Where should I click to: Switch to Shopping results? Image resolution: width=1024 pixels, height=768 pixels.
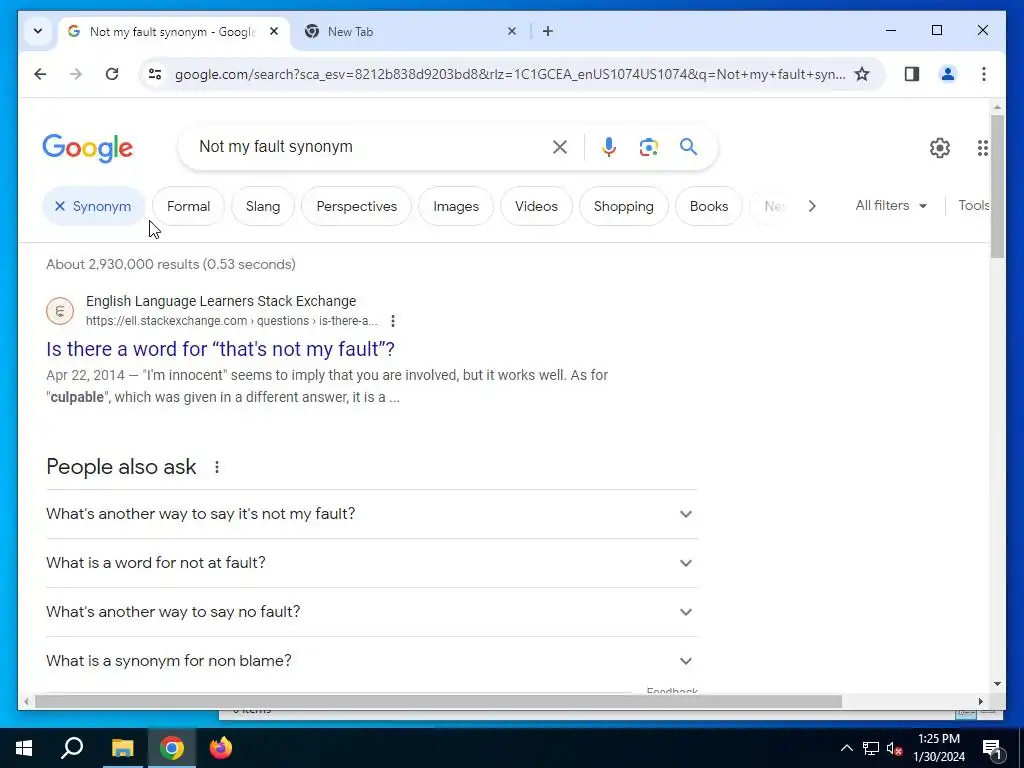[x=624, y=206]
